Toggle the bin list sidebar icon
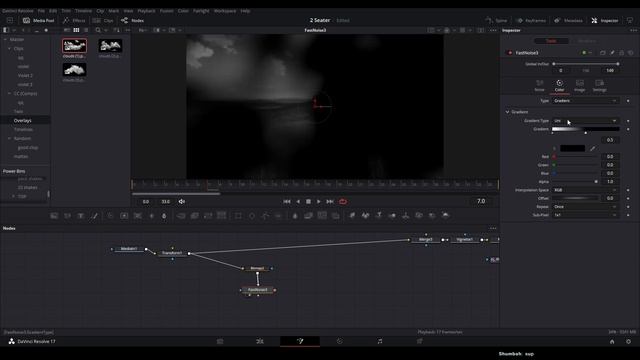Image resolution: width=640 pixels, height=360 pixels. click(6, 30)
